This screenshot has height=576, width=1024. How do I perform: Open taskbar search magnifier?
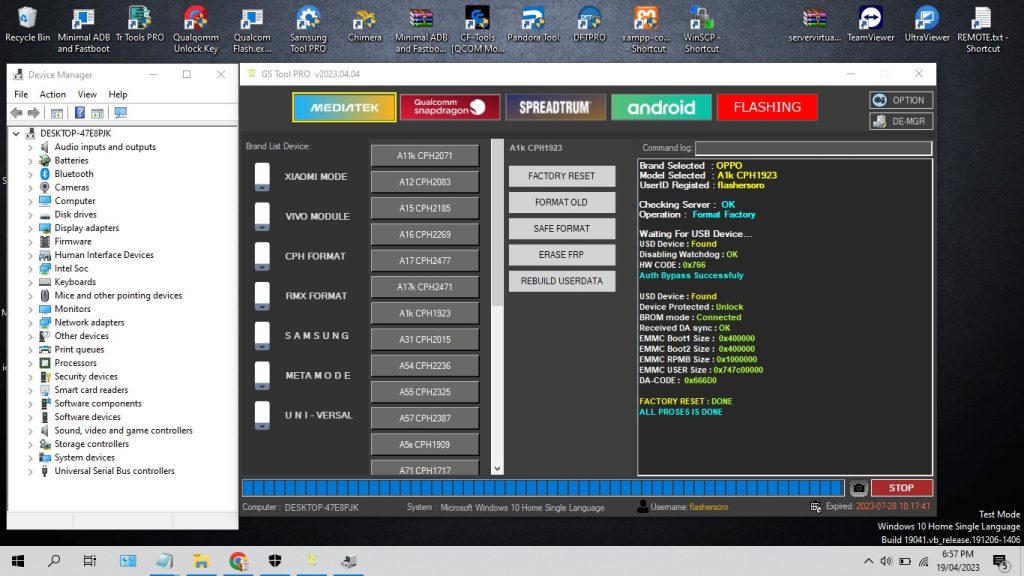(54, 561)
